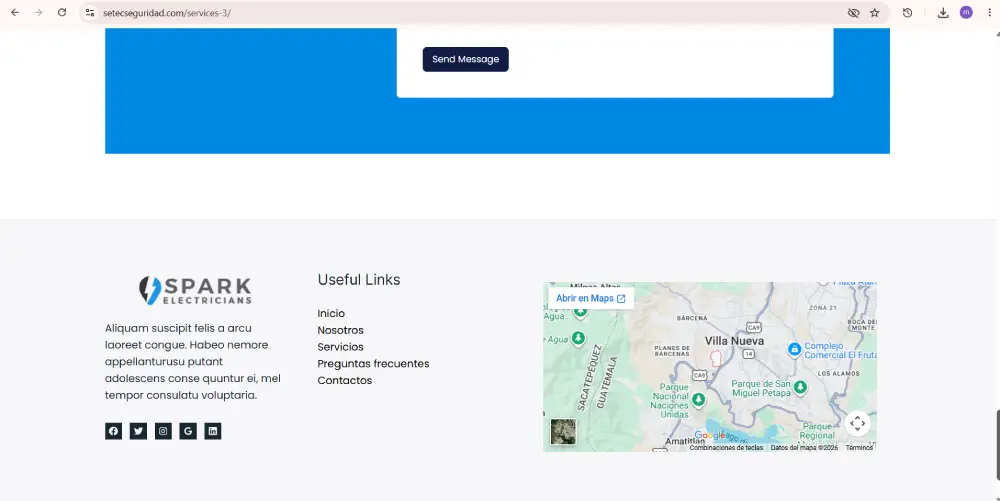1000x501 pixels.
Task: Open the Twitter social icon
Action: click(138, 431)
